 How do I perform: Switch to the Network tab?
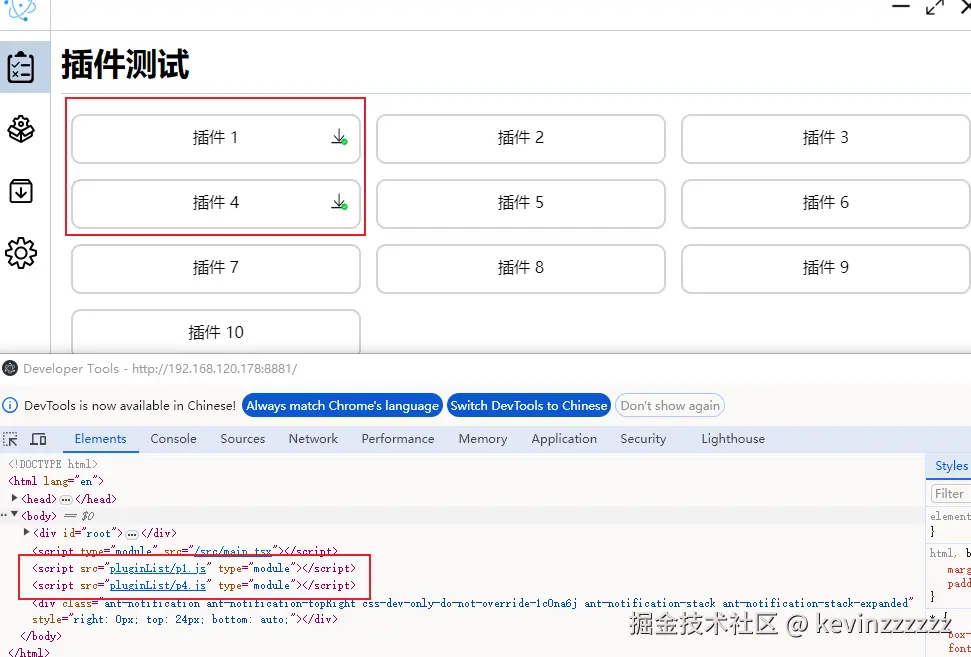313,439
